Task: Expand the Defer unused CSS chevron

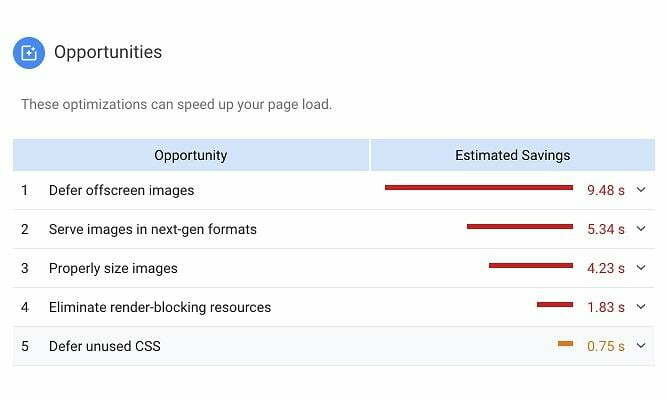Action: click(641, 346)
